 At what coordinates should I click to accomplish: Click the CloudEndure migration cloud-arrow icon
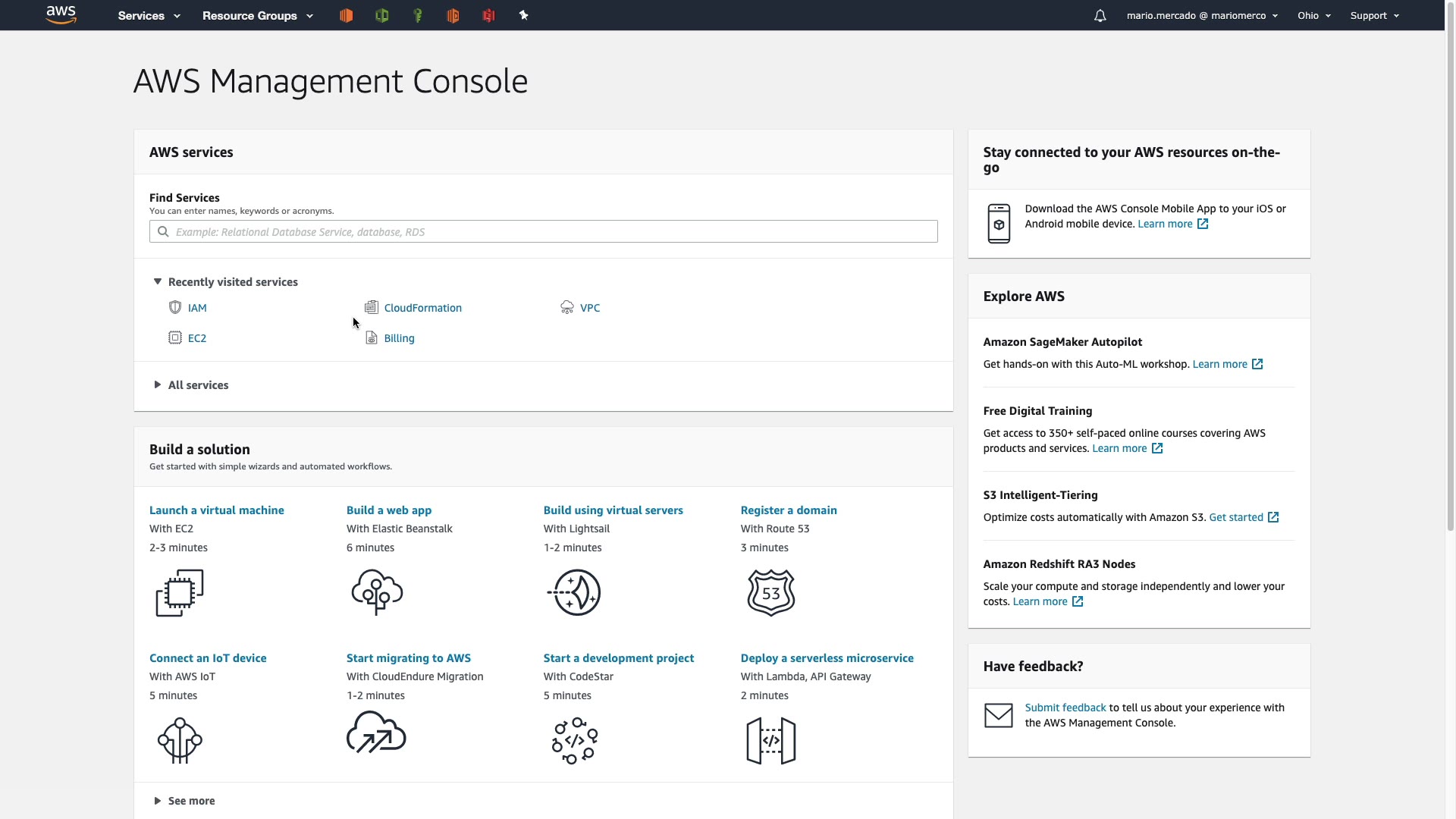pos(376,733)
